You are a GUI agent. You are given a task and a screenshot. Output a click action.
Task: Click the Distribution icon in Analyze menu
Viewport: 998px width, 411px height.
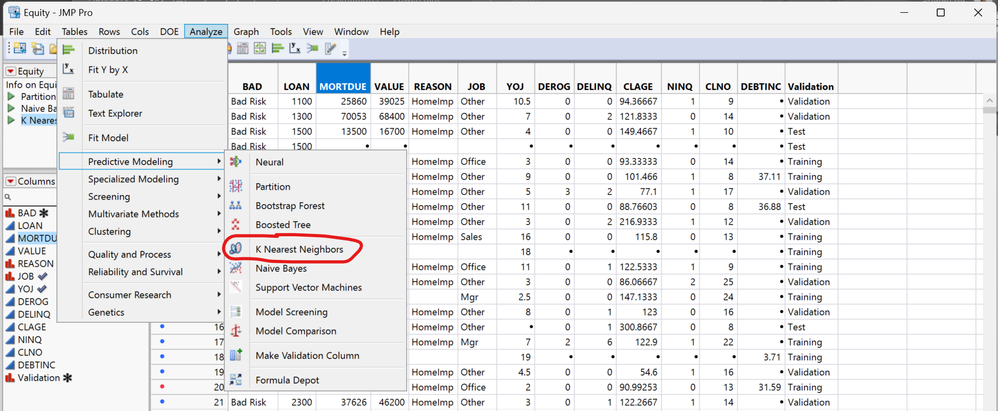68,51
